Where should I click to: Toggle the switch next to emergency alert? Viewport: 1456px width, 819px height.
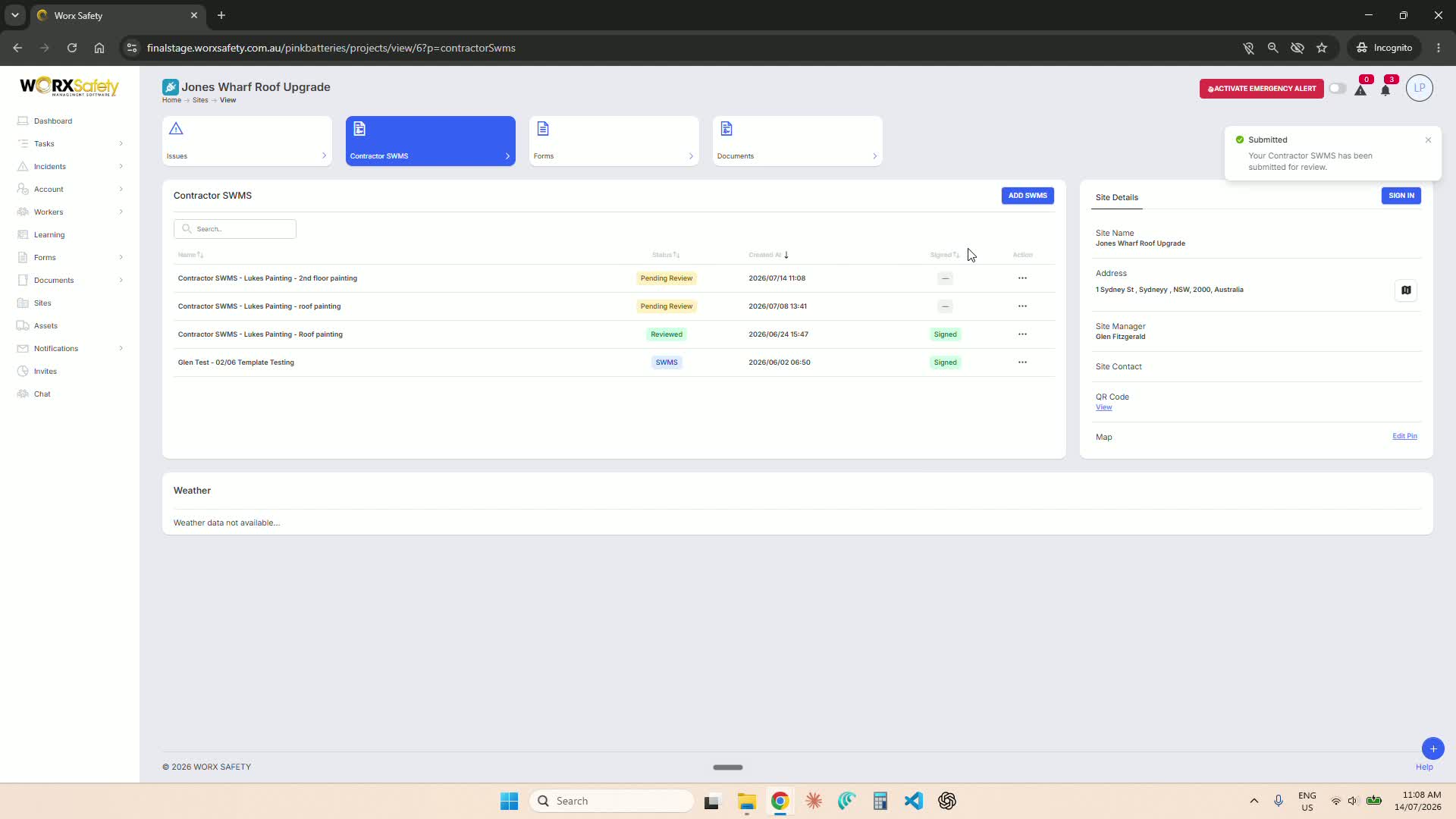1337,89
